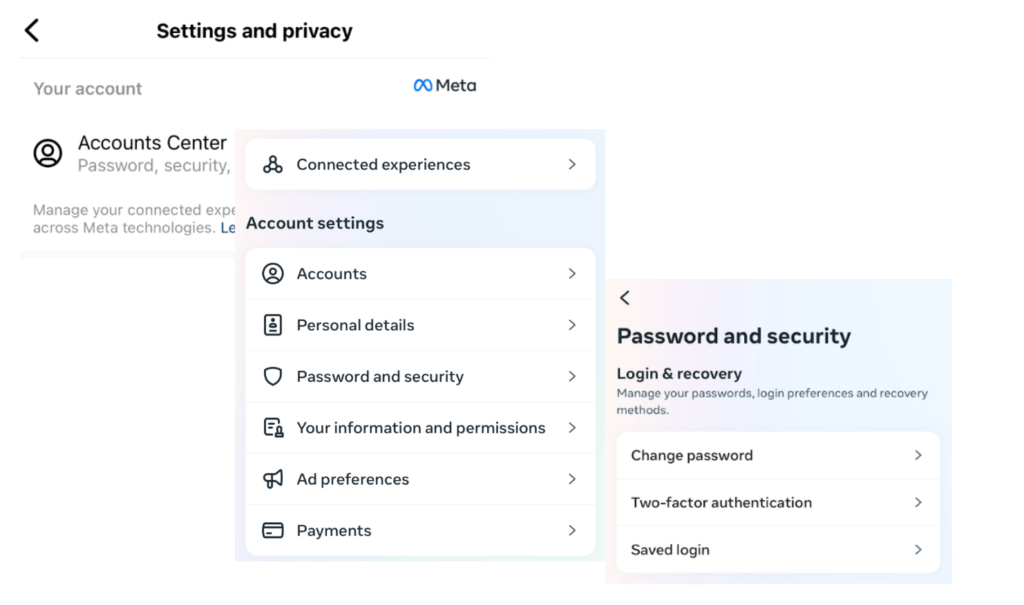Click the Accounts Center profile icon
This screenshot has height=605, width=1024.
48,153
